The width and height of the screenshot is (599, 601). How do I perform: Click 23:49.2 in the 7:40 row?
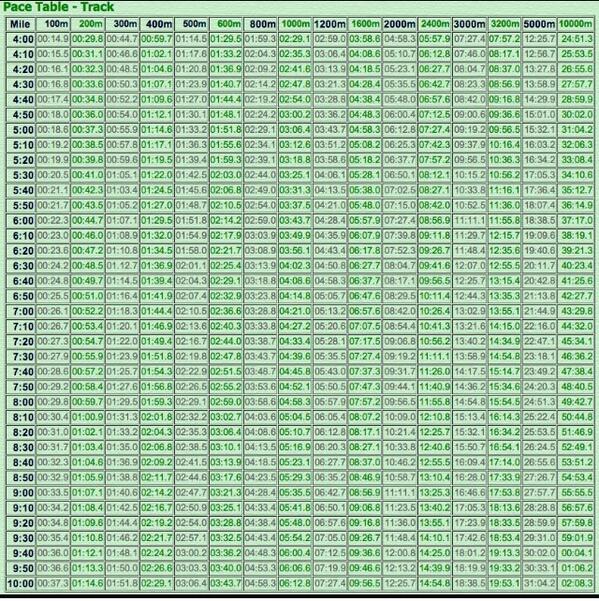pyautogui.click(x=539, y=372)
